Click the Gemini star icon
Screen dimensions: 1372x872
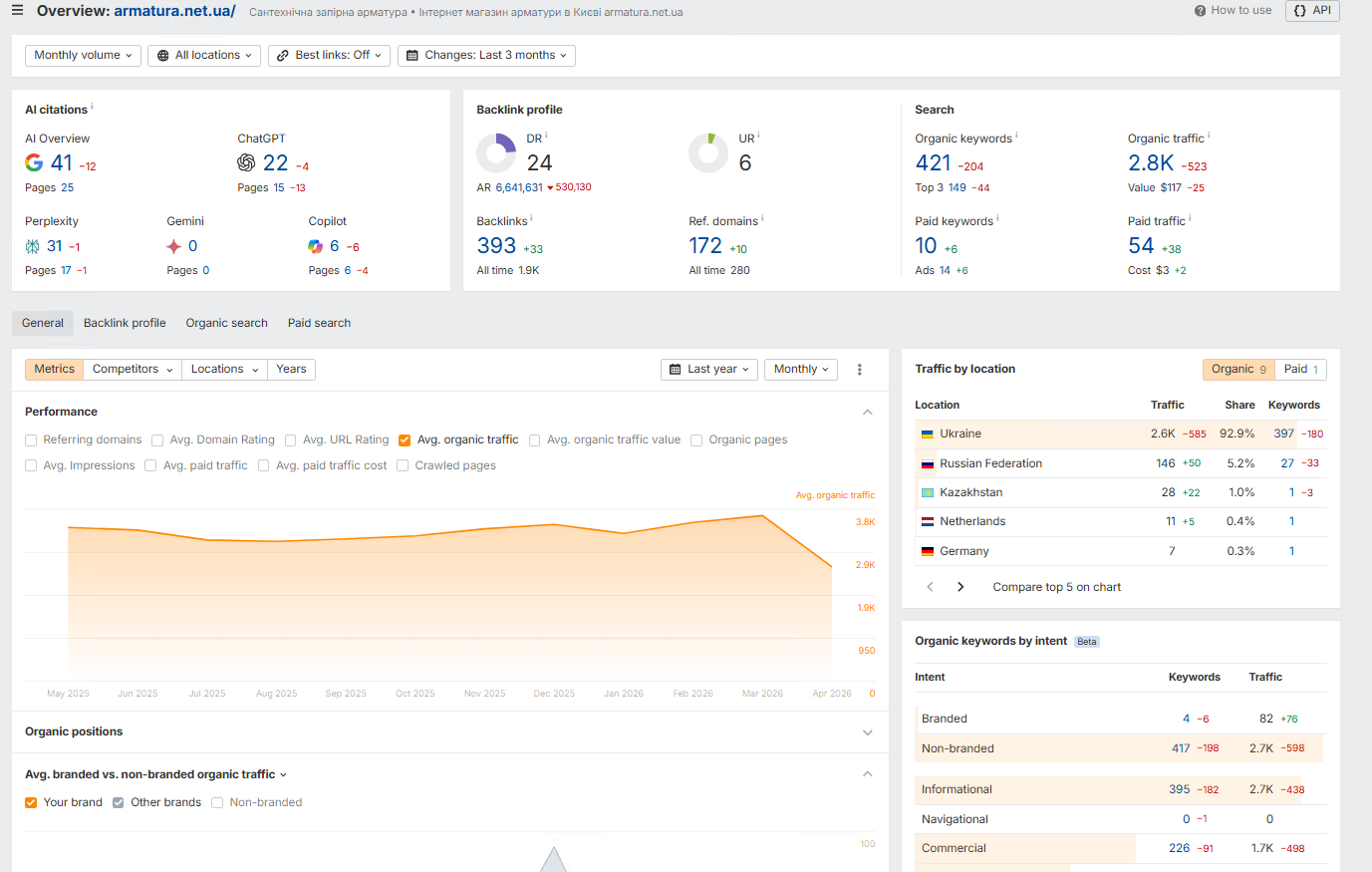click(174, 246)
